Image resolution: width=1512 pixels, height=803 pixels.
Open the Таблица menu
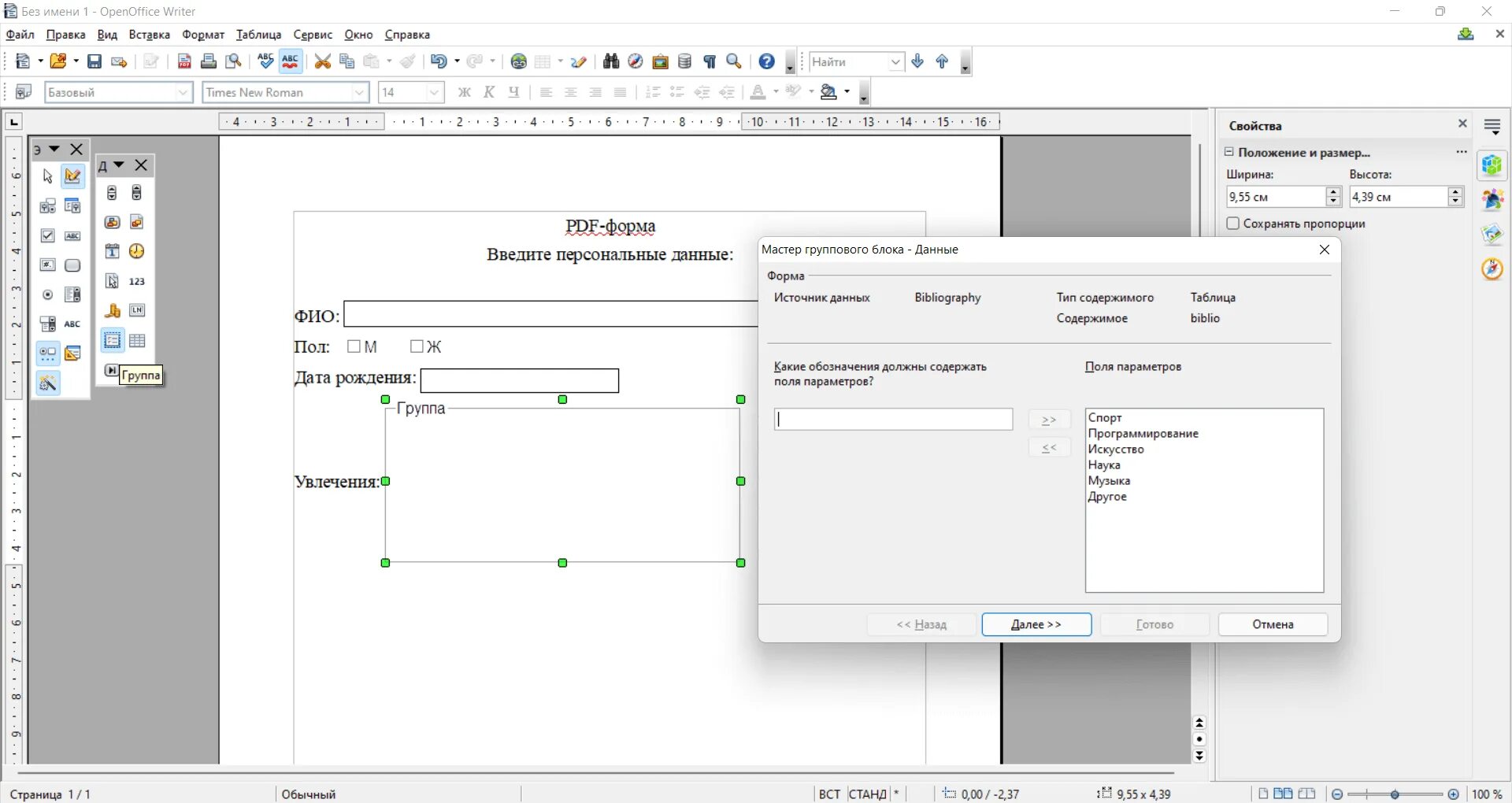[x=259, y=35]
